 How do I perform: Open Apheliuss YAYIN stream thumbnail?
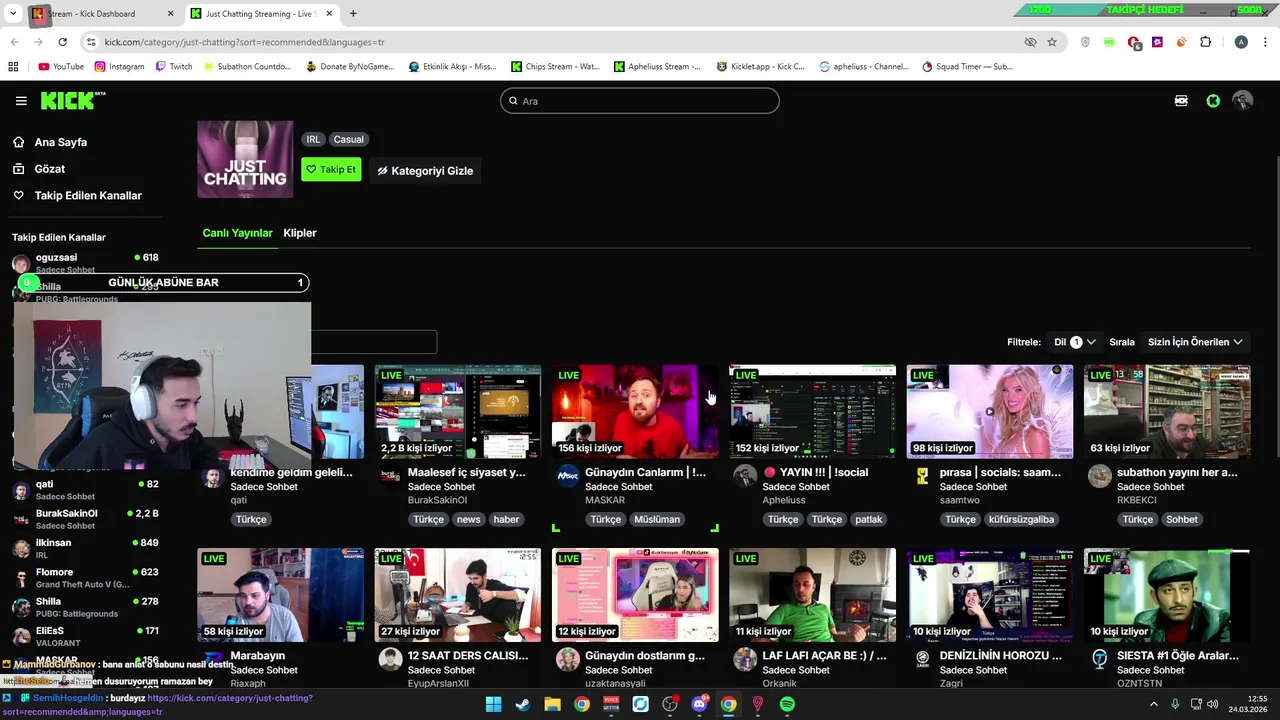(x=812, y=411)
